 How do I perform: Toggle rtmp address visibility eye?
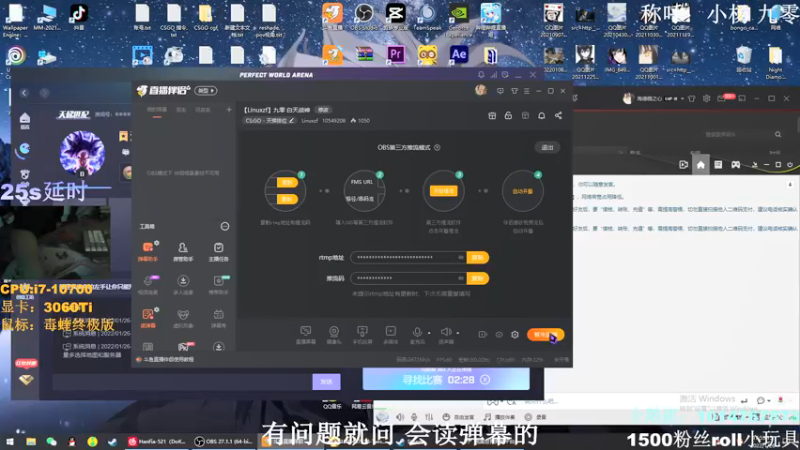coord(461,258)
